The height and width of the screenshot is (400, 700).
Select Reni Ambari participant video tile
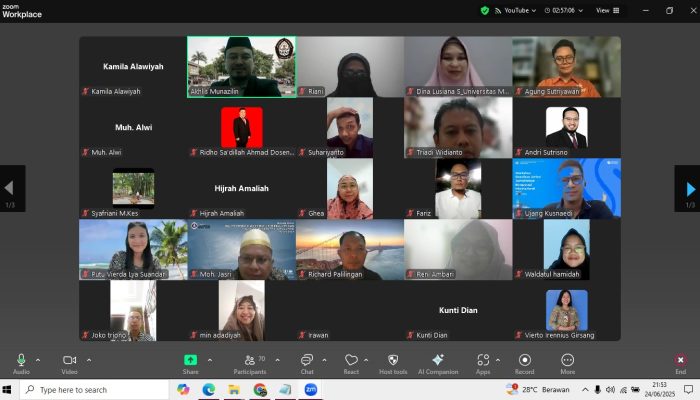[458, 250]
